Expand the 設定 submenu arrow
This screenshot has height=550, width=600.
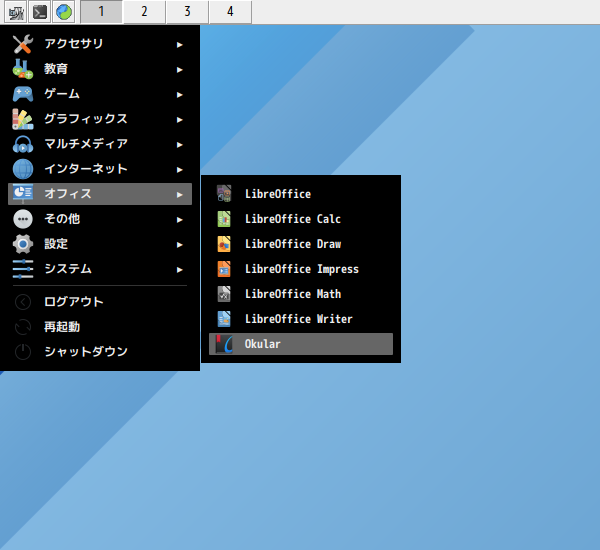pos(179,245)
